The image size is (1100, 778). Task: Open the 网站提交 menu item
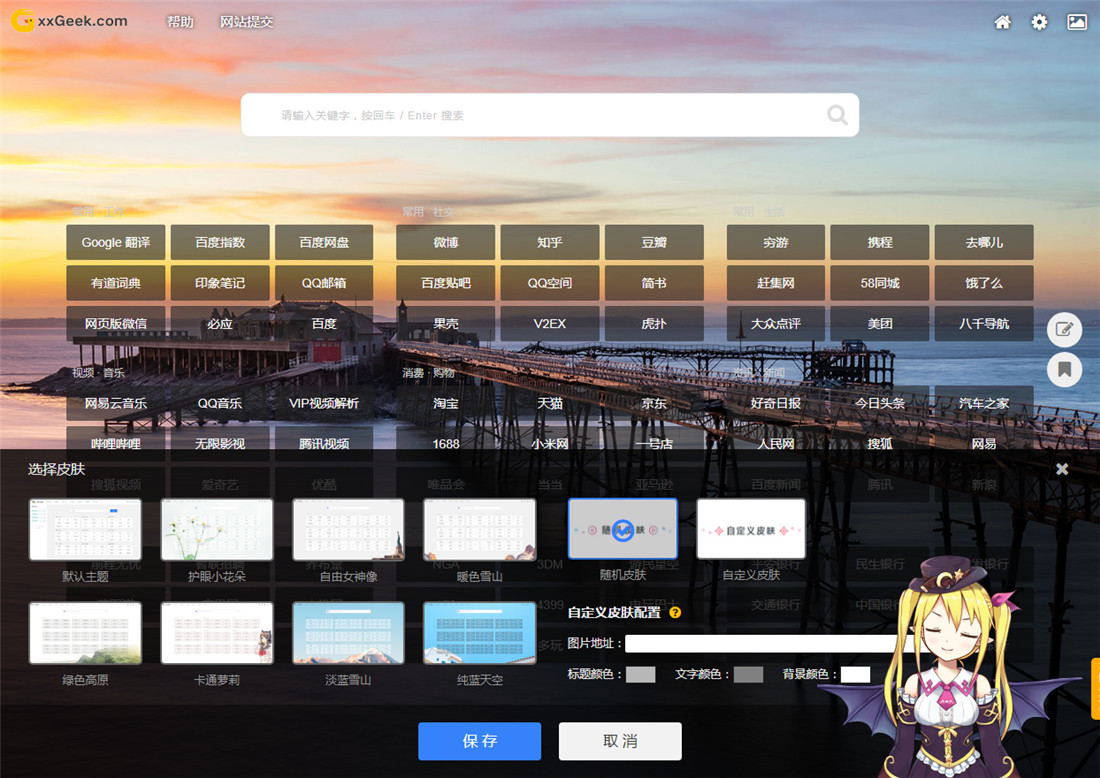tap(246, 22)
